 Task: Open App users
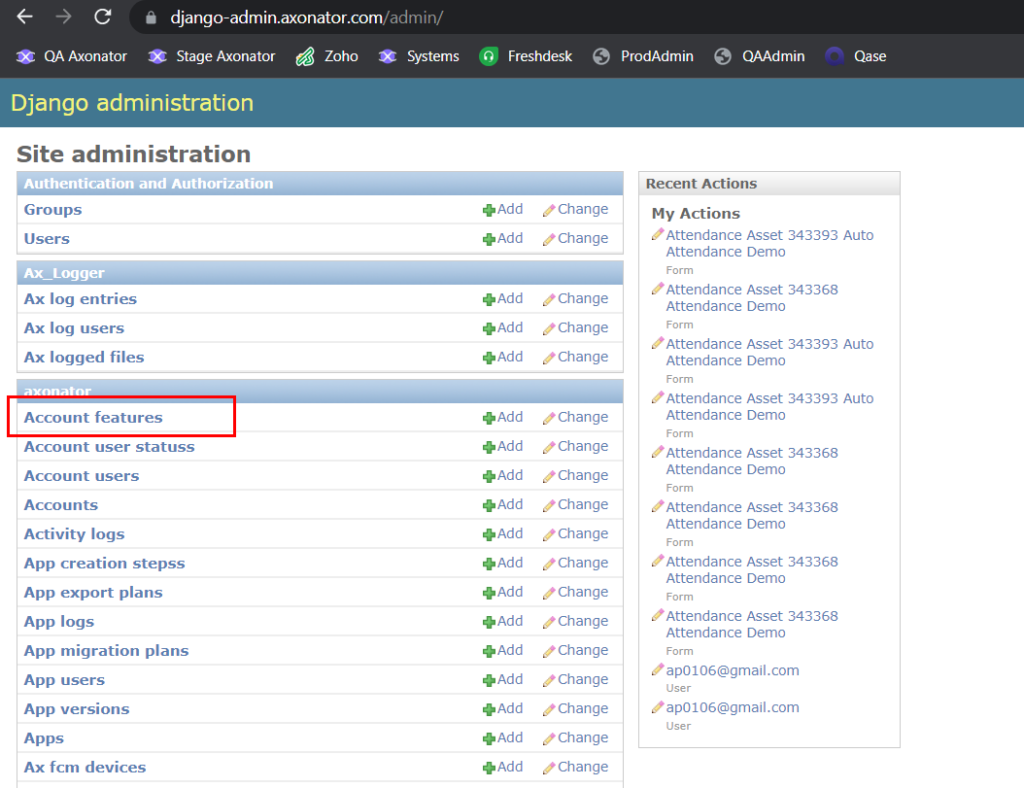click(x=64, y=680)
